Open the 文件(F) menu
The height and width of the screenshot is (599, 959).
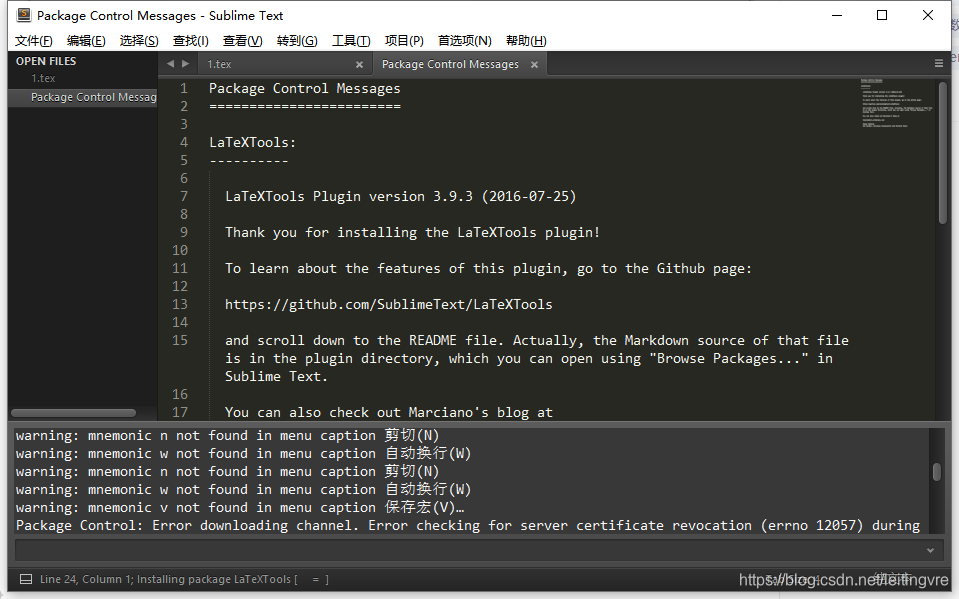click(34, 41)
